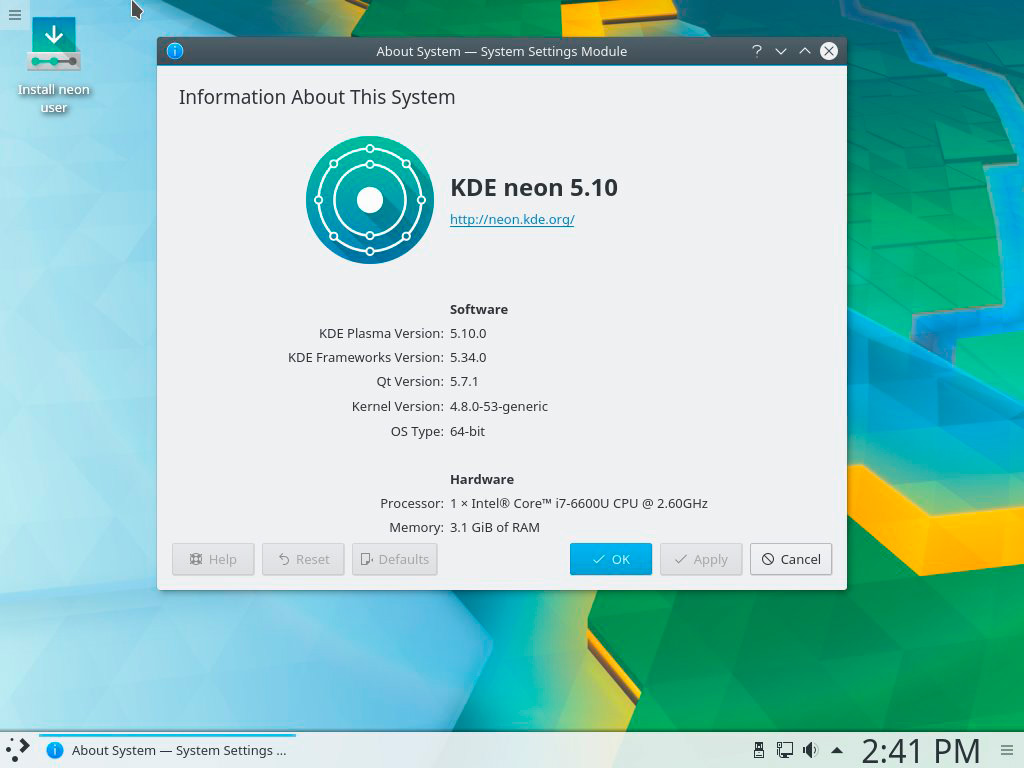The height and width of the screenshot is (768, 1024).
Task: Open the application launcher in the panel
Action: click(18, 749)
